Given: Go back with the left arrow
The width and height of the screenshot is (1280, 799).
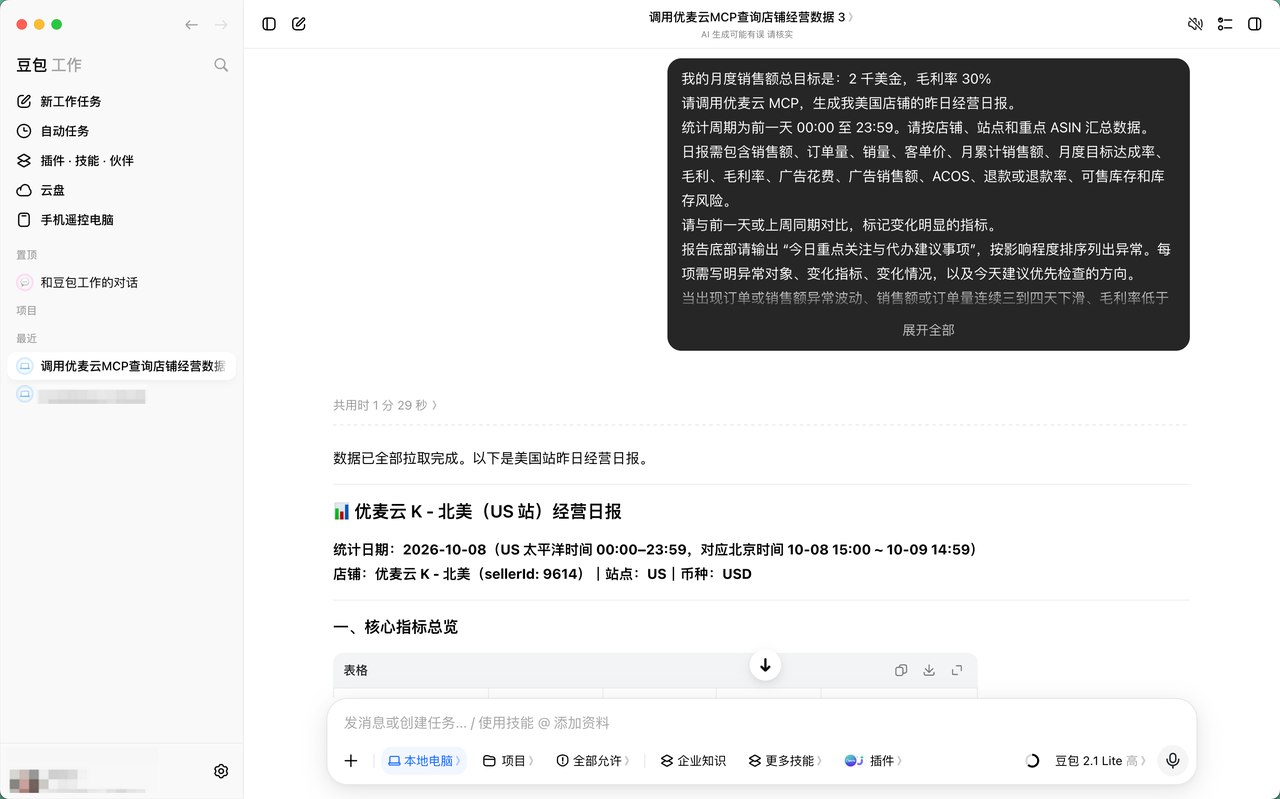Looking at the screenshot, I should [192, 25].
